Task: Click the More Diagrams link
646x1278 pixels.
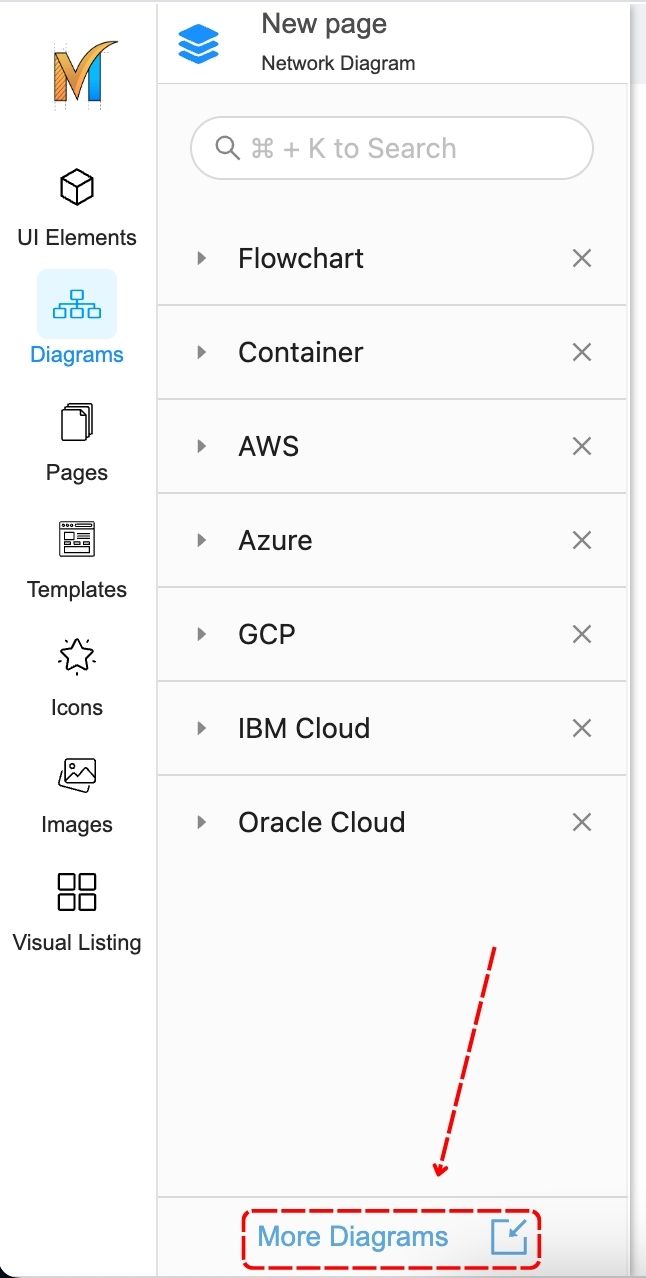Action: [x=353, y=1237]
